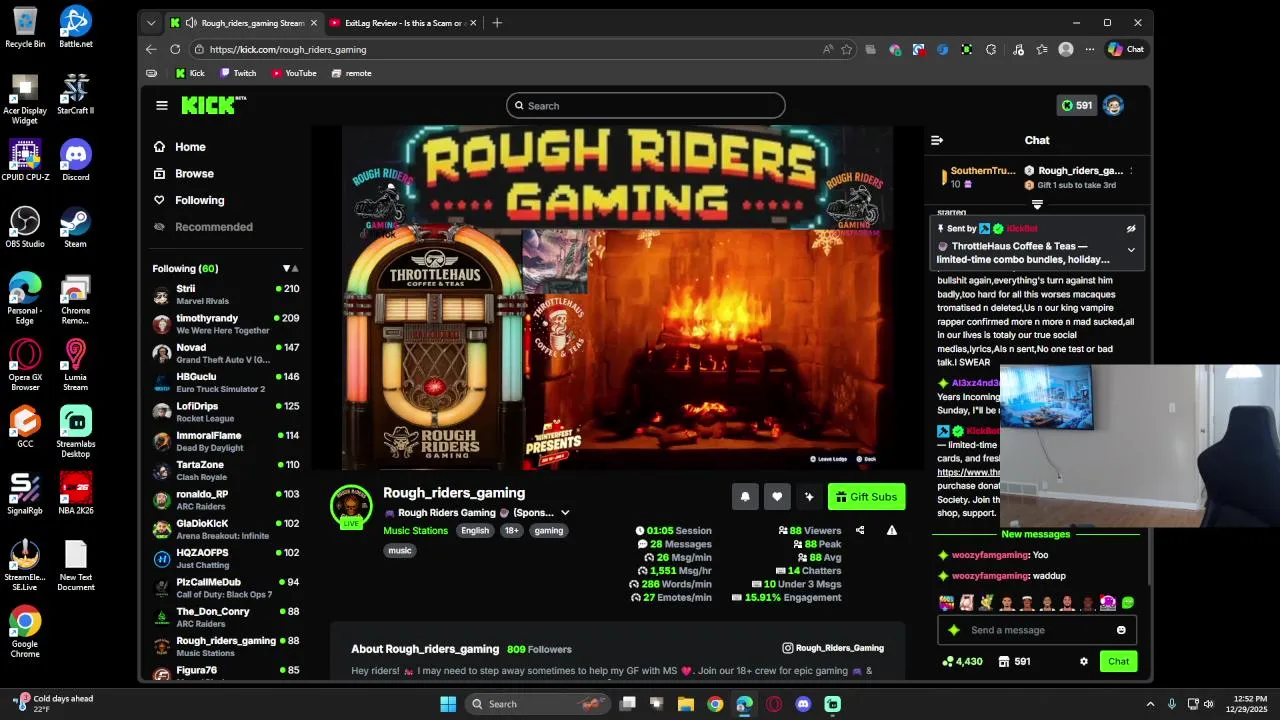Open Novad channel in following list
Image resolution: width=1280 pixels, height=720 pixels.
click(226, 353)
